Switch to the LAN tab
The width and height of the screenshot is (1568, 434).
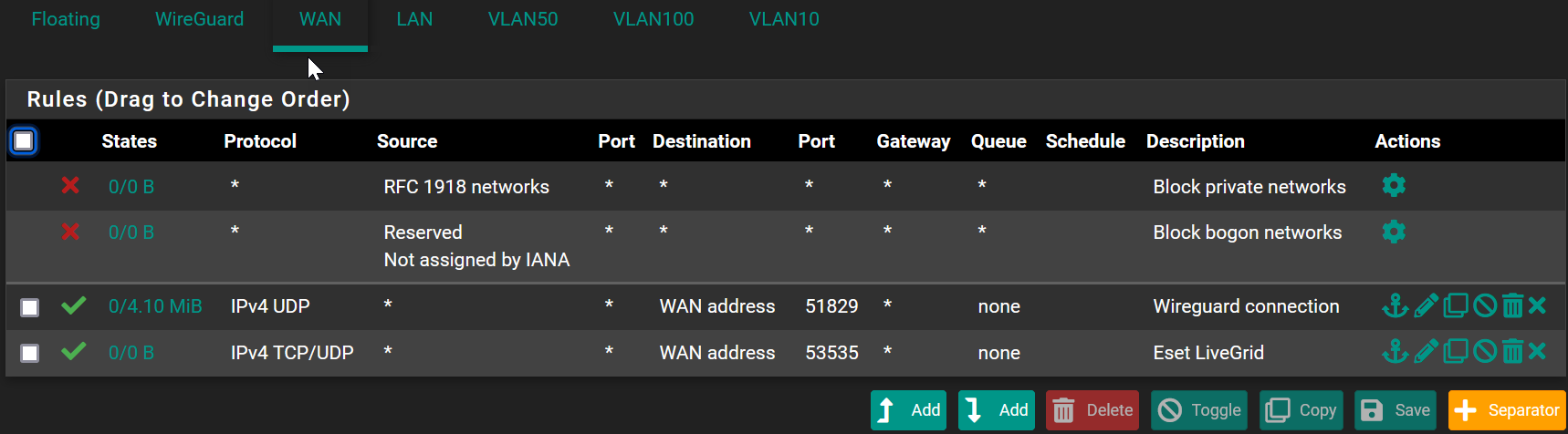tap(414, 19)
